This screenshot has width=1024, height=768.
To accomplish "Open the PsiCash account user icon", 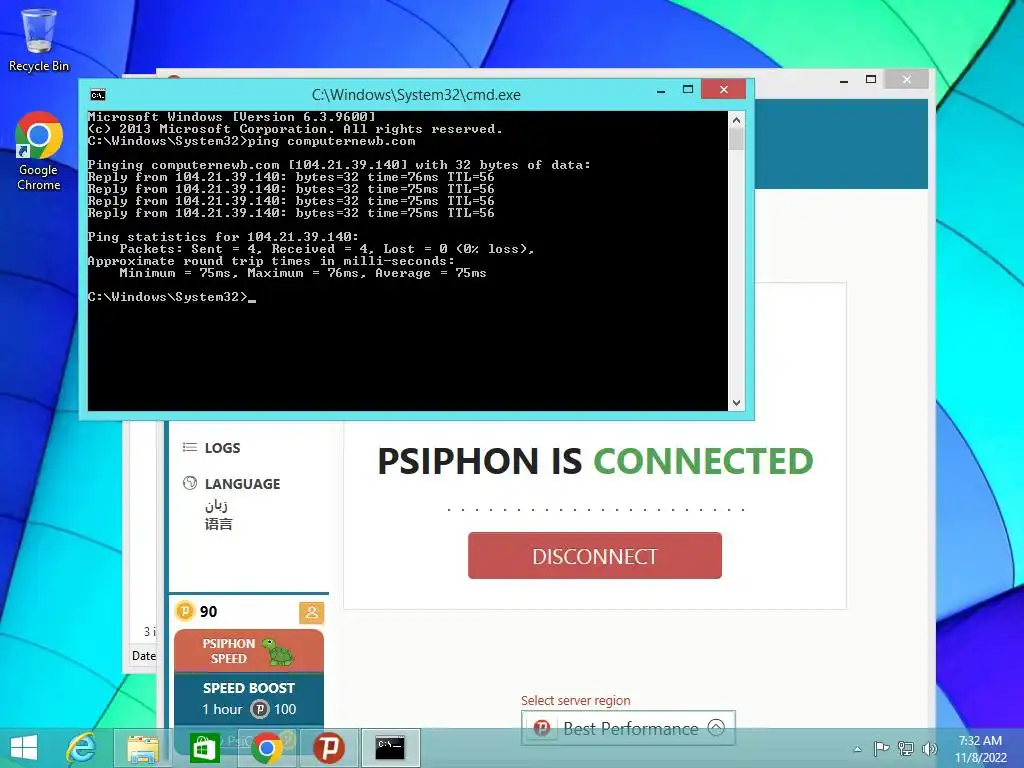I will [x=312, y=613].
